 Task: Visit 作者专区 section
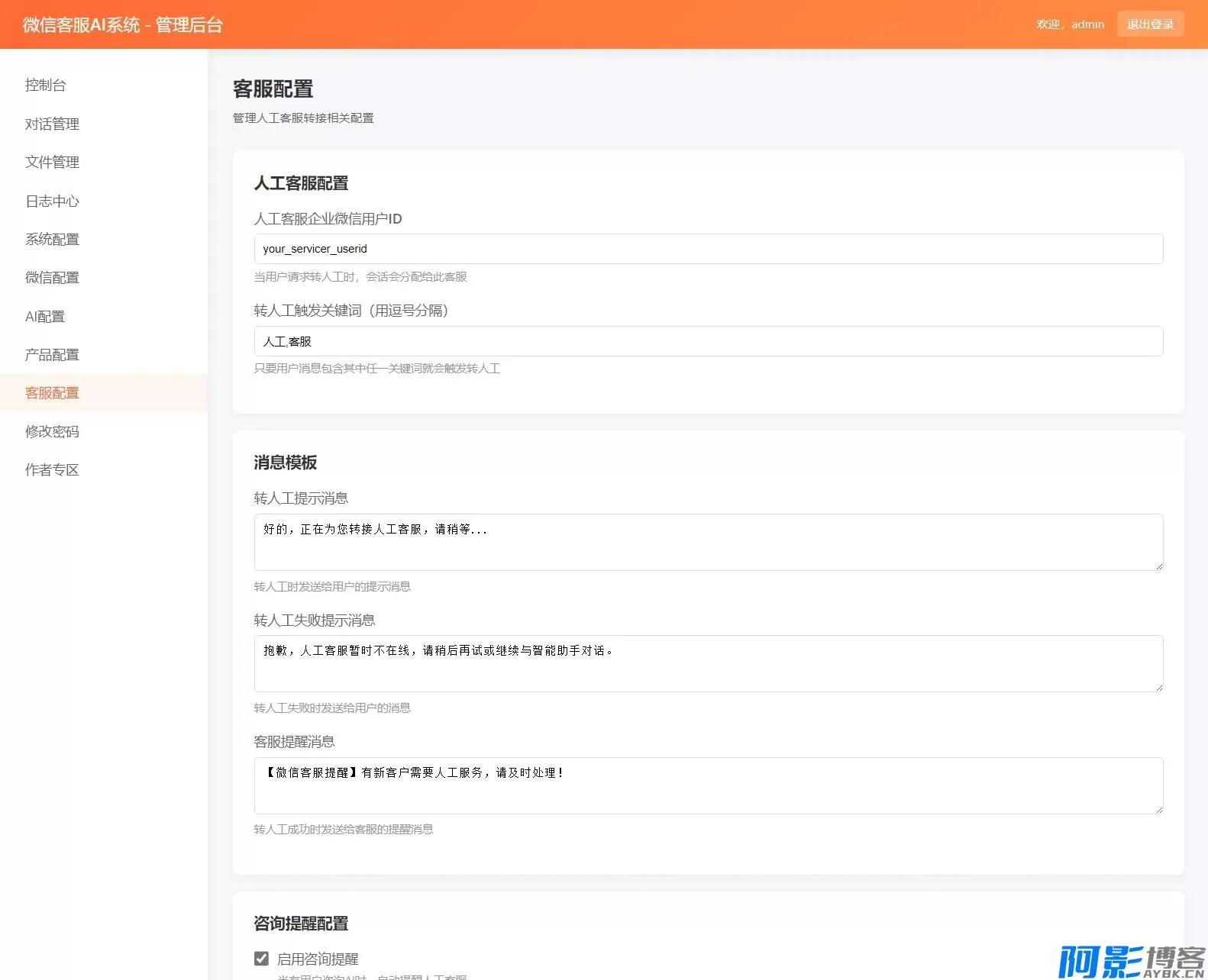tap(52, 470)
